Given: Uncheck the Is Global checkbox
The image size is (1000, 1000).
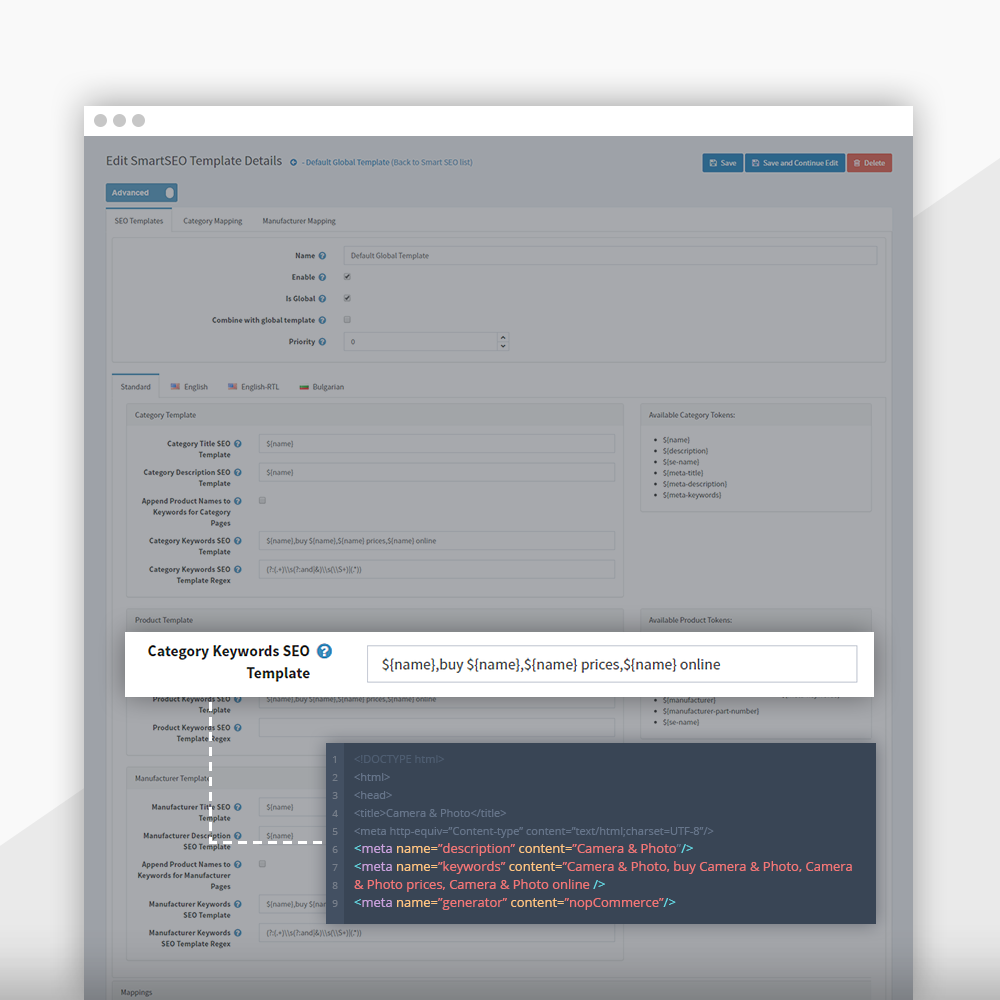Looking at the screenshot, I should (x=347, y=298).
